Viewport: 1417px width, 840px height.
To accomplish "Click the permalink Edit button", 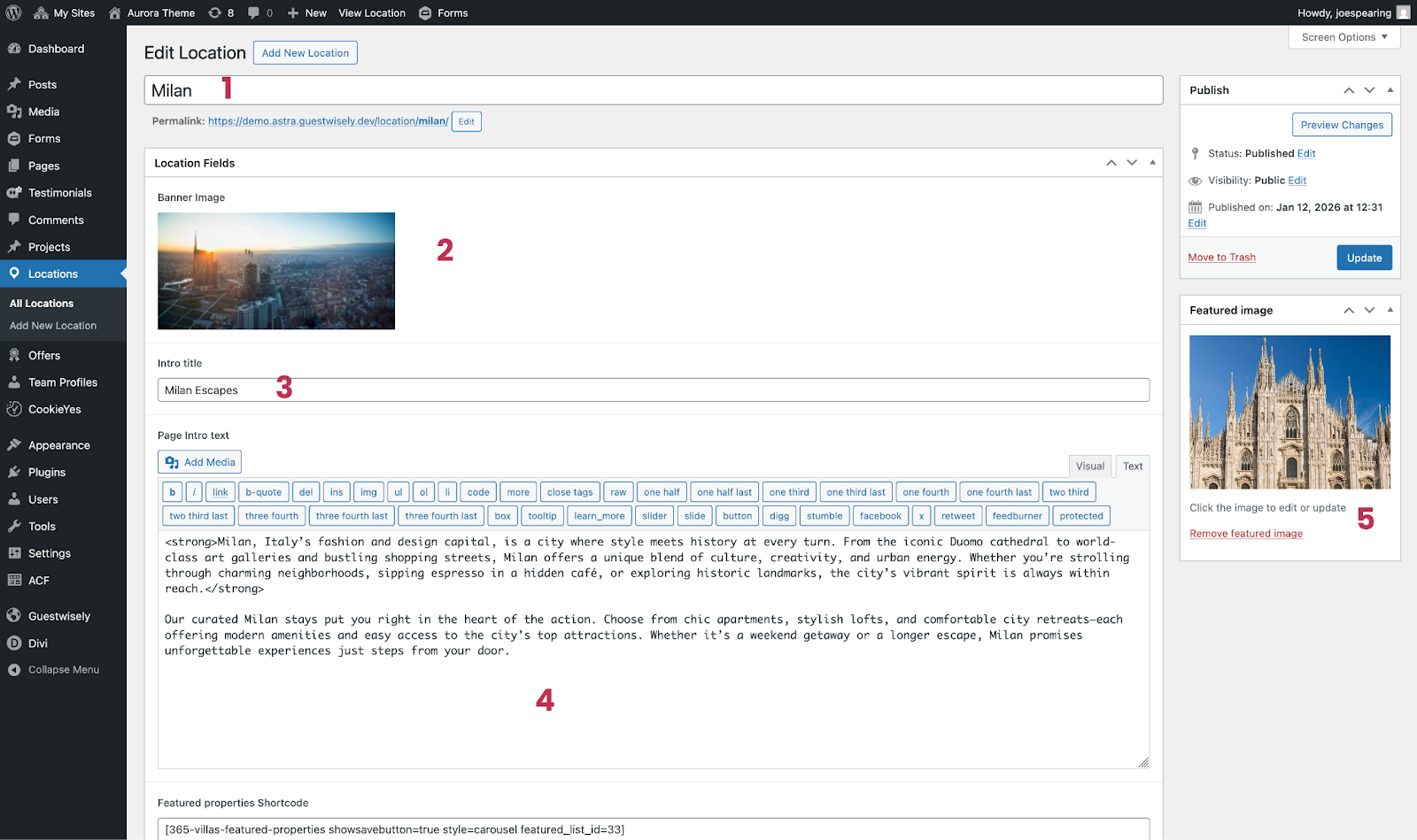I will coord(467,121).
